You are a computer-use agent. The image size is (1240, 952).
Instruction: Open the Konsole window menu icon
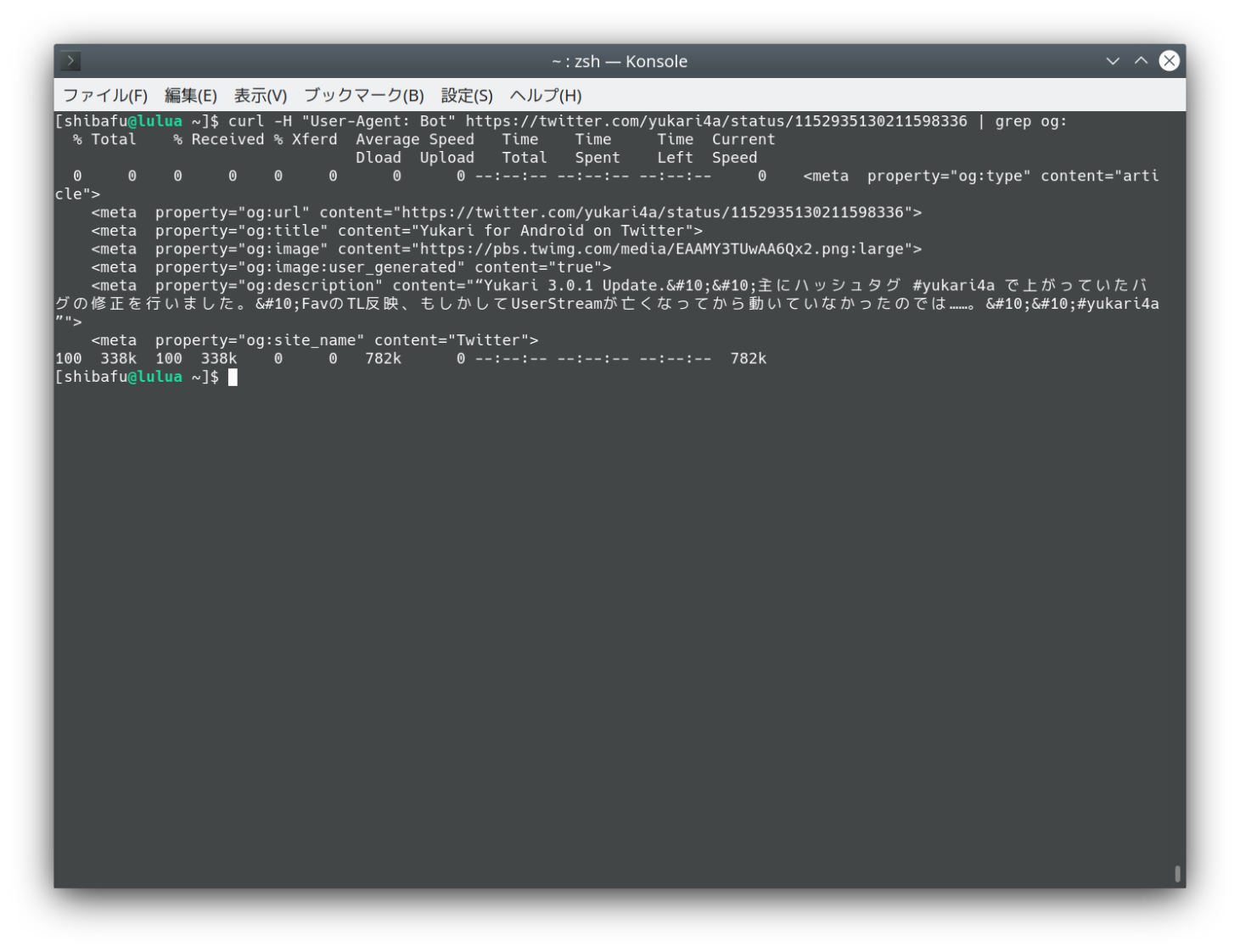pyautogui.click(x=70, y=61)
